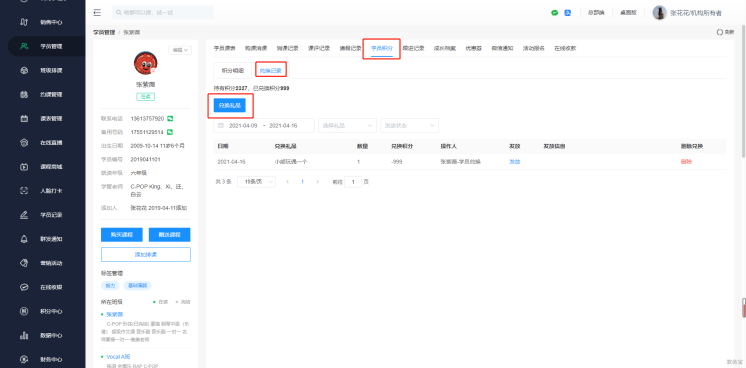
Task: Go to next page using right chevron
Action: tap(317, 182)
